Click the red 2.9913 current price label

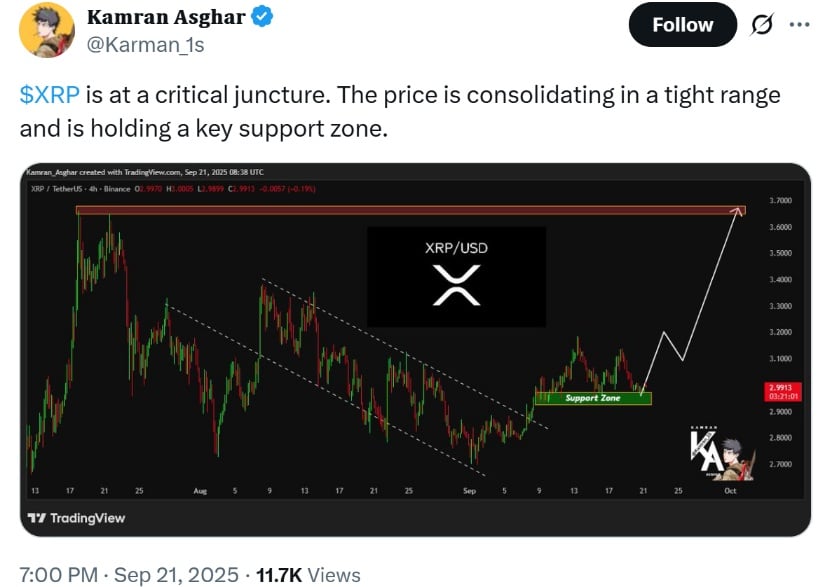(x=782, y=392)
